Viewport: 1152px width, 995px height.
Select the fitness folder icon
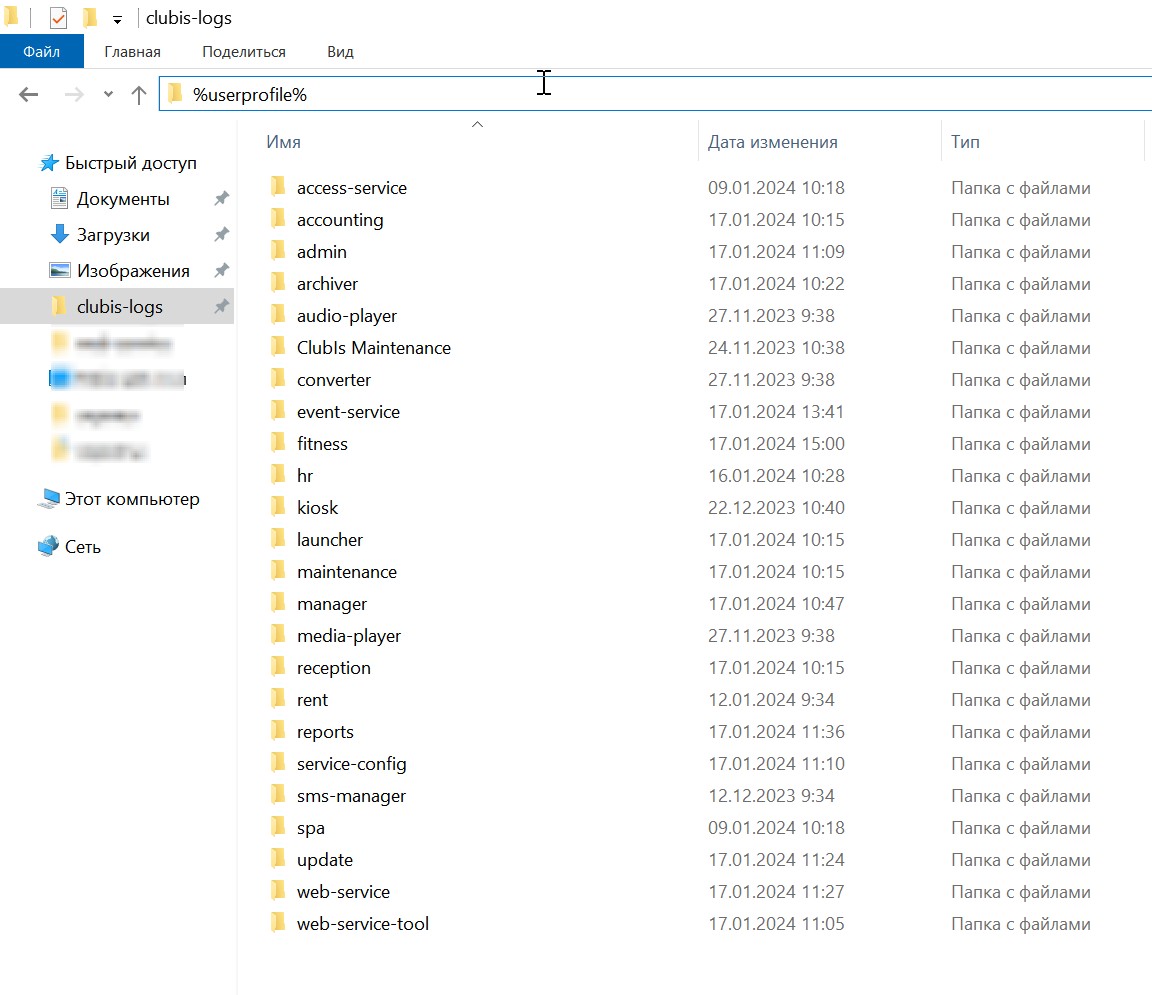(278, 443)
